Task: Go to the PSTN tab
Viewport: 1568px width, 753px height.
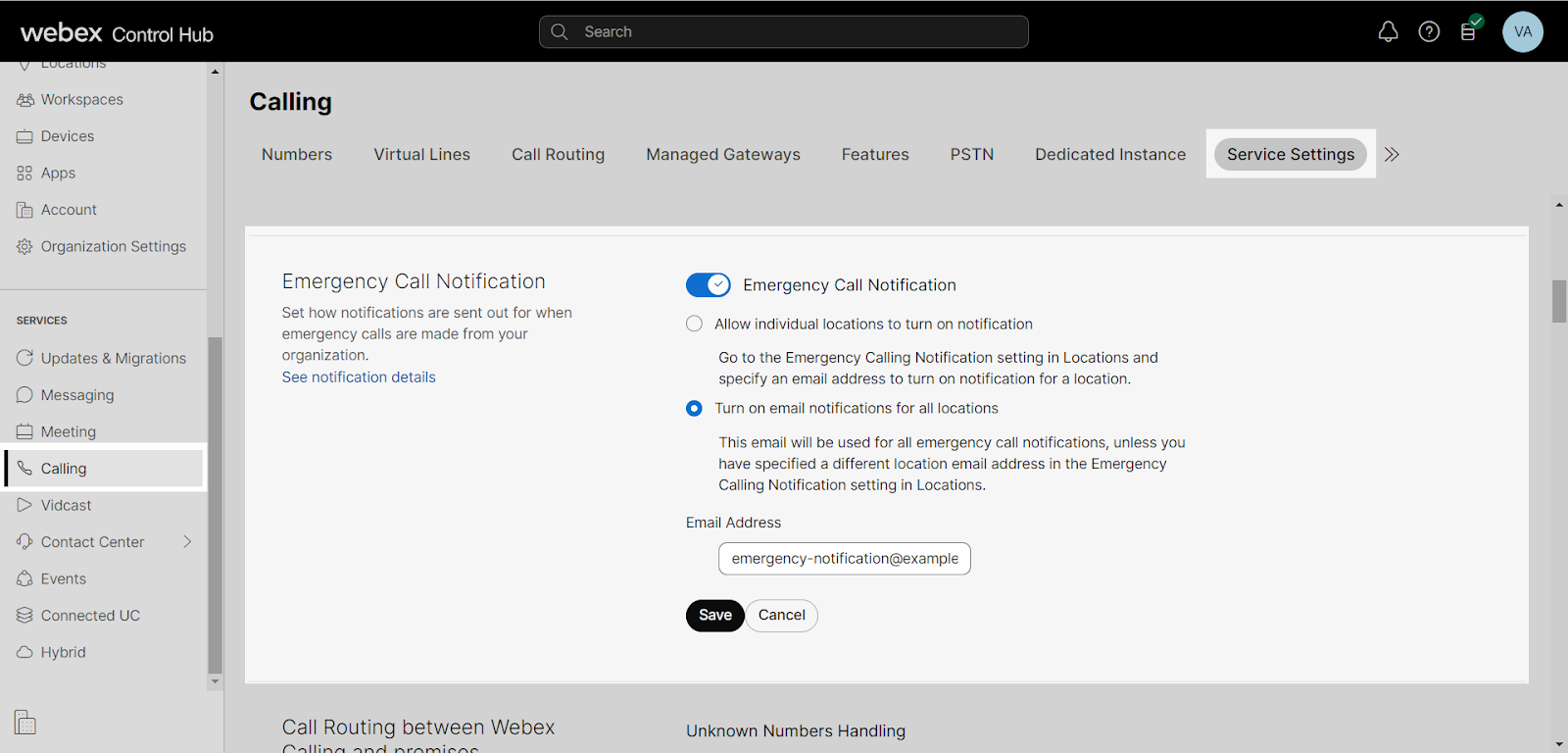Action: [972, 155]
